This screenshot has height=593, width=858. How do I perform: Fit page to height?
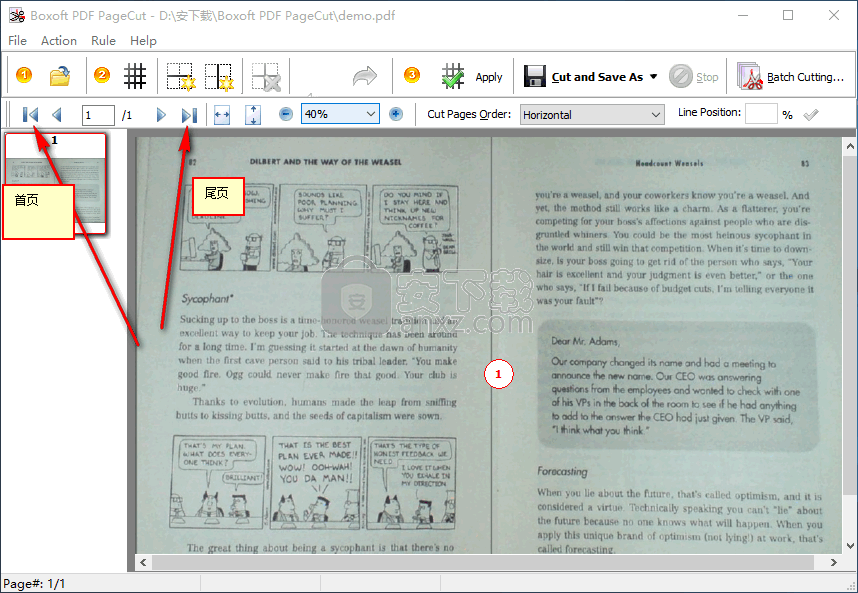coord(253,115)
